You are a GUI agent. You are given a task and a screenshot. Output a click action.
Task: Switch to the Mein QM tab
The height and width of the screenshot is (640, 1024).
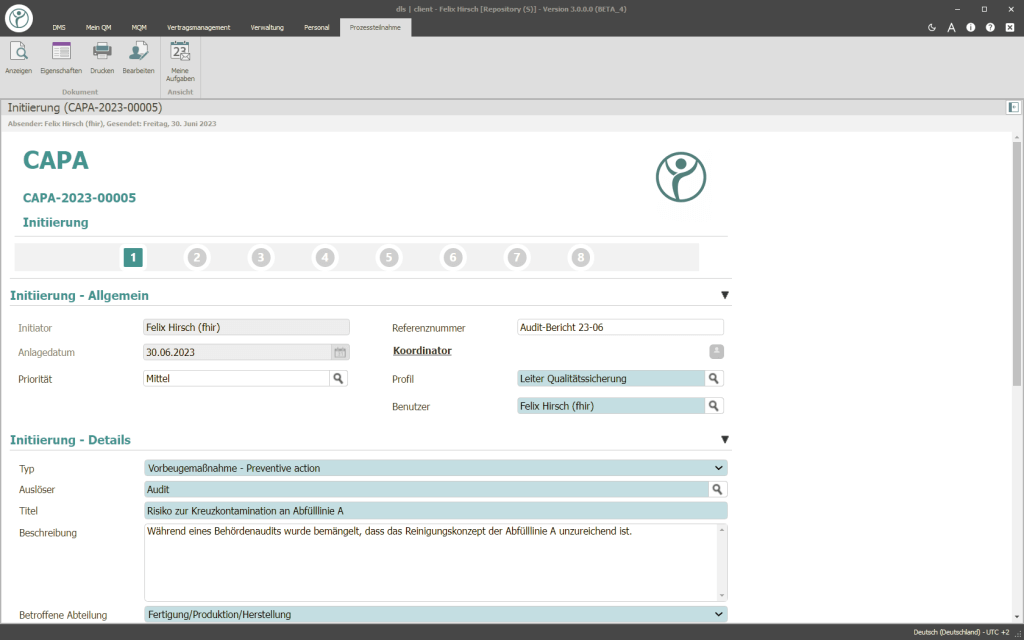click(x=98, y=27)
